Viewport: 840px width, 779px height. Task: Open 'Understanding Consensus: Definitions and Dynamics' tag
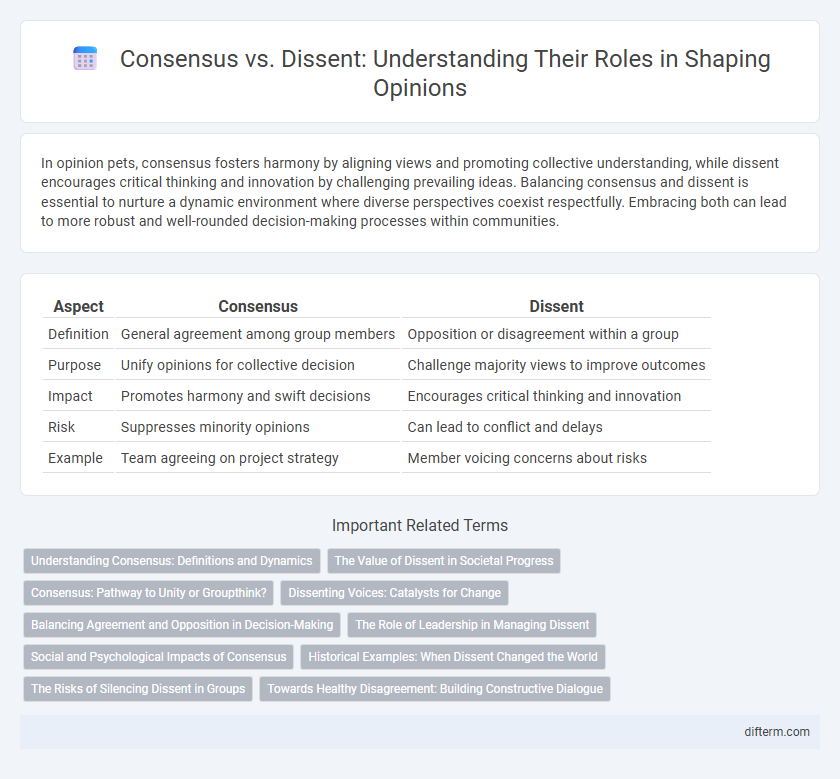tap(171, 561)
